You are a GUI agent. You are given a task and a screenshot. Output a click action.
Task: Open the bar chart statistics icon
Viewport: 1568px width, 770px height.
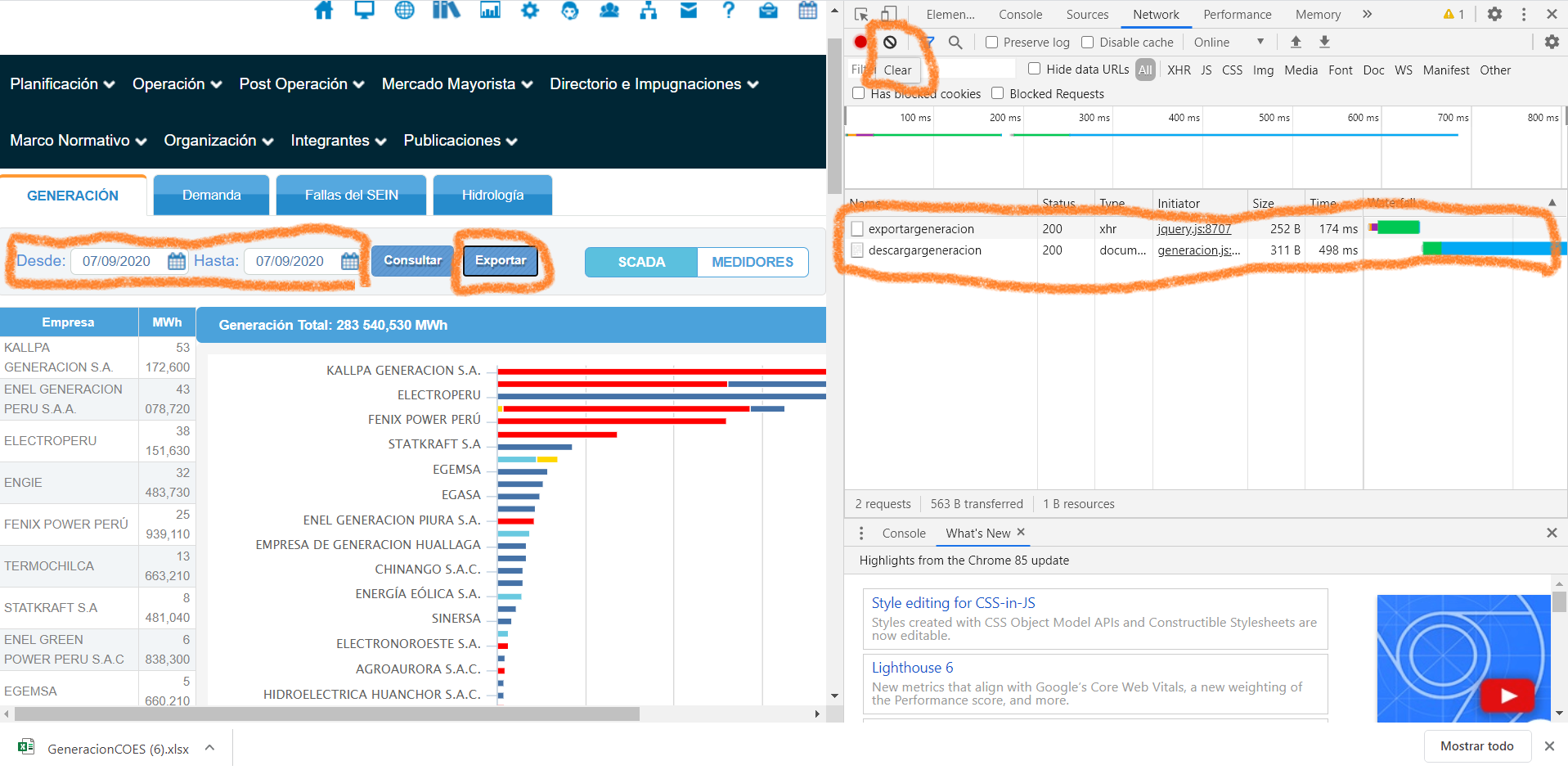[490, 11]
